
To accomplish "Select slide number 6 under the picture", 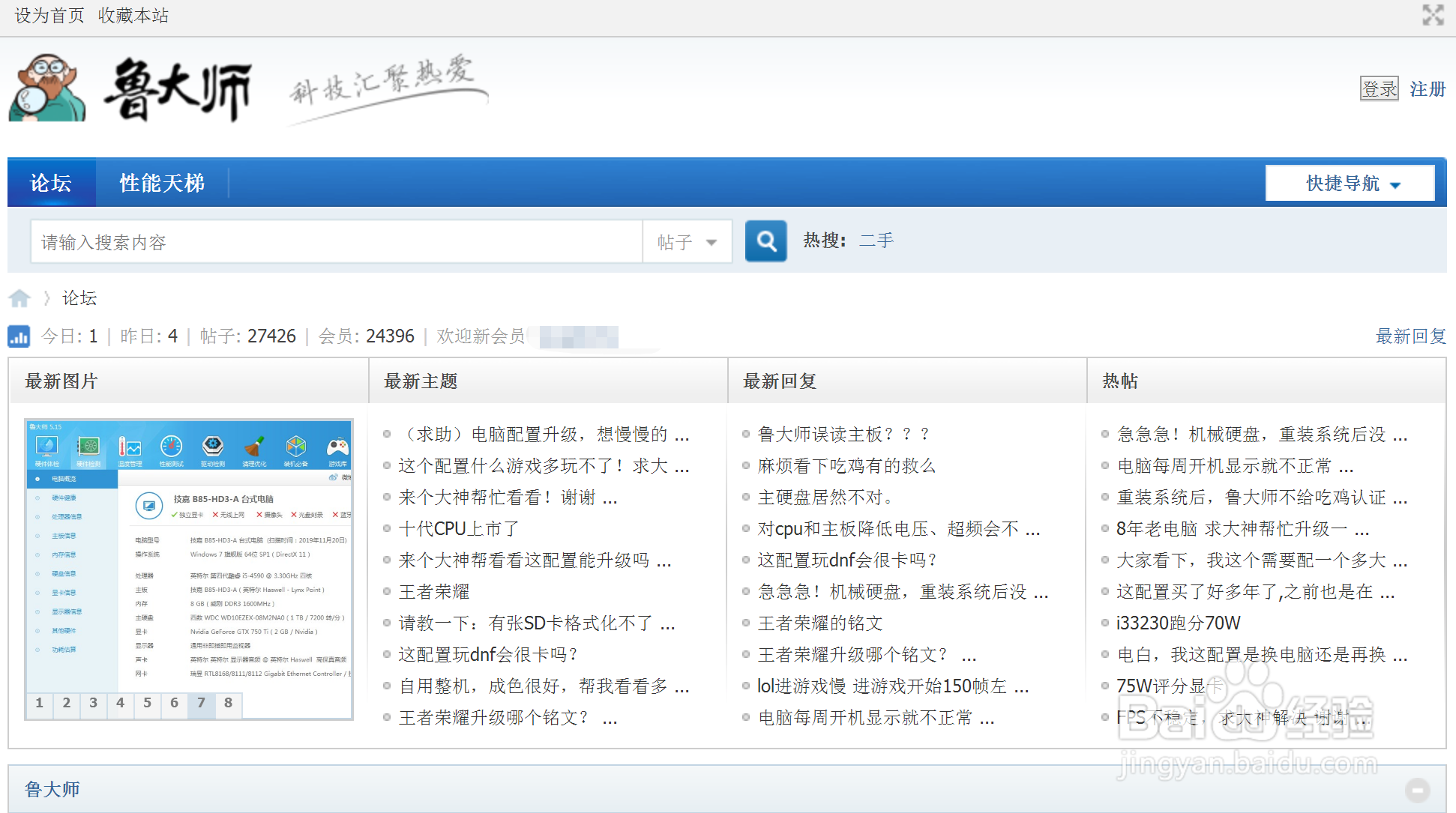I will point(175,704).
